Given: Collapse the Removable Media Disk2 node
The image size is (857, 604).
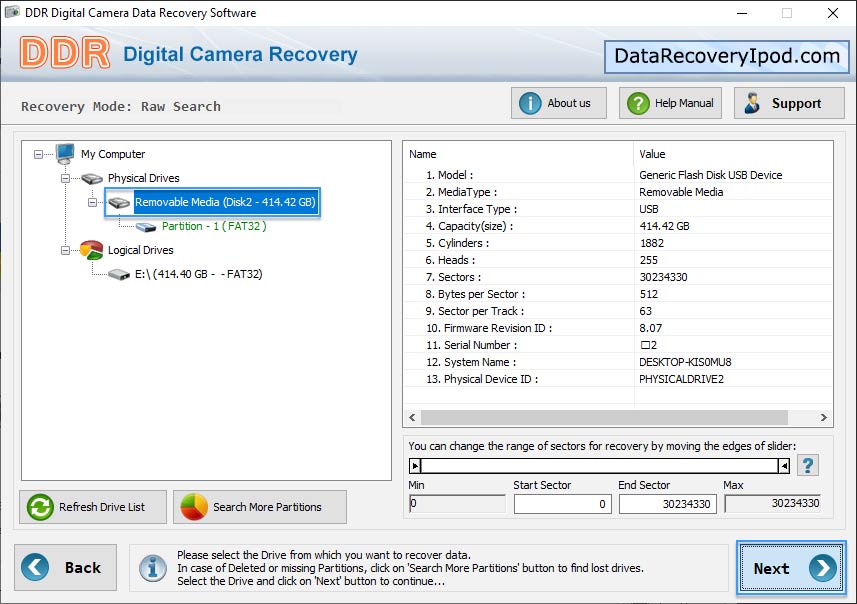Looking at the screenshot, I should point(92,202).
